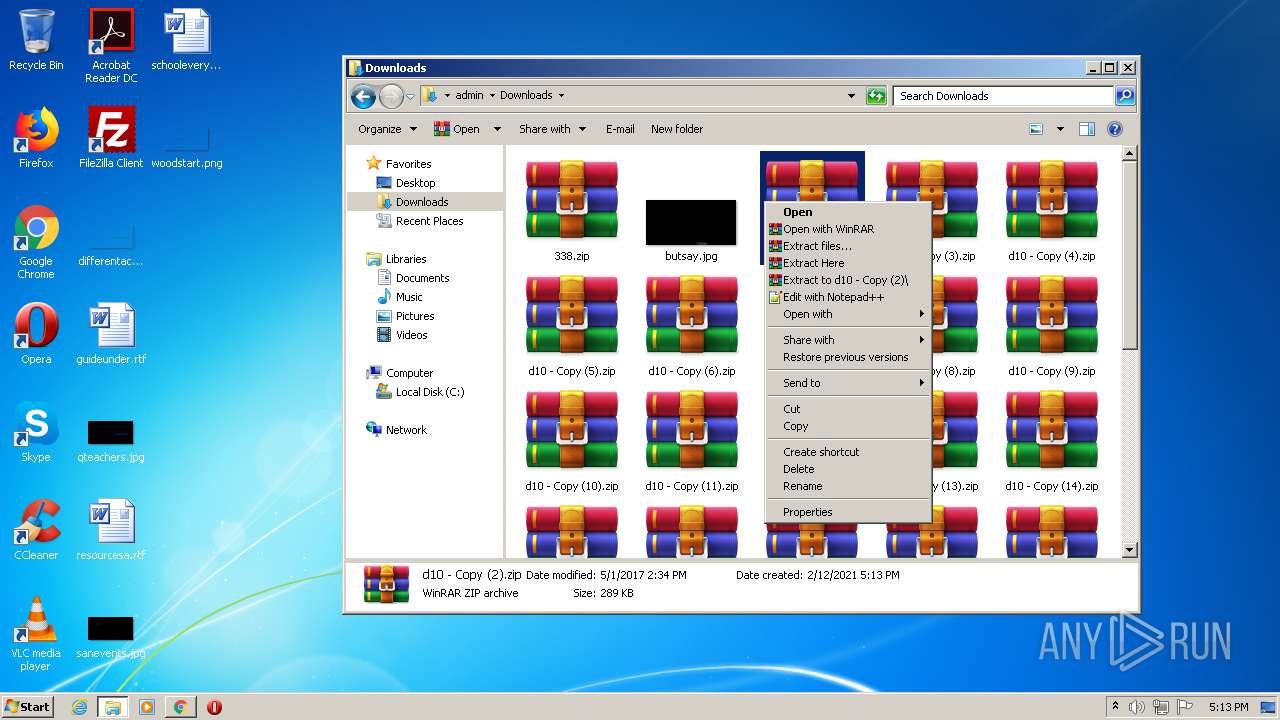Select Extract Here from context menu
This screenshot has width=1280, height=720.
click(848, 263)
